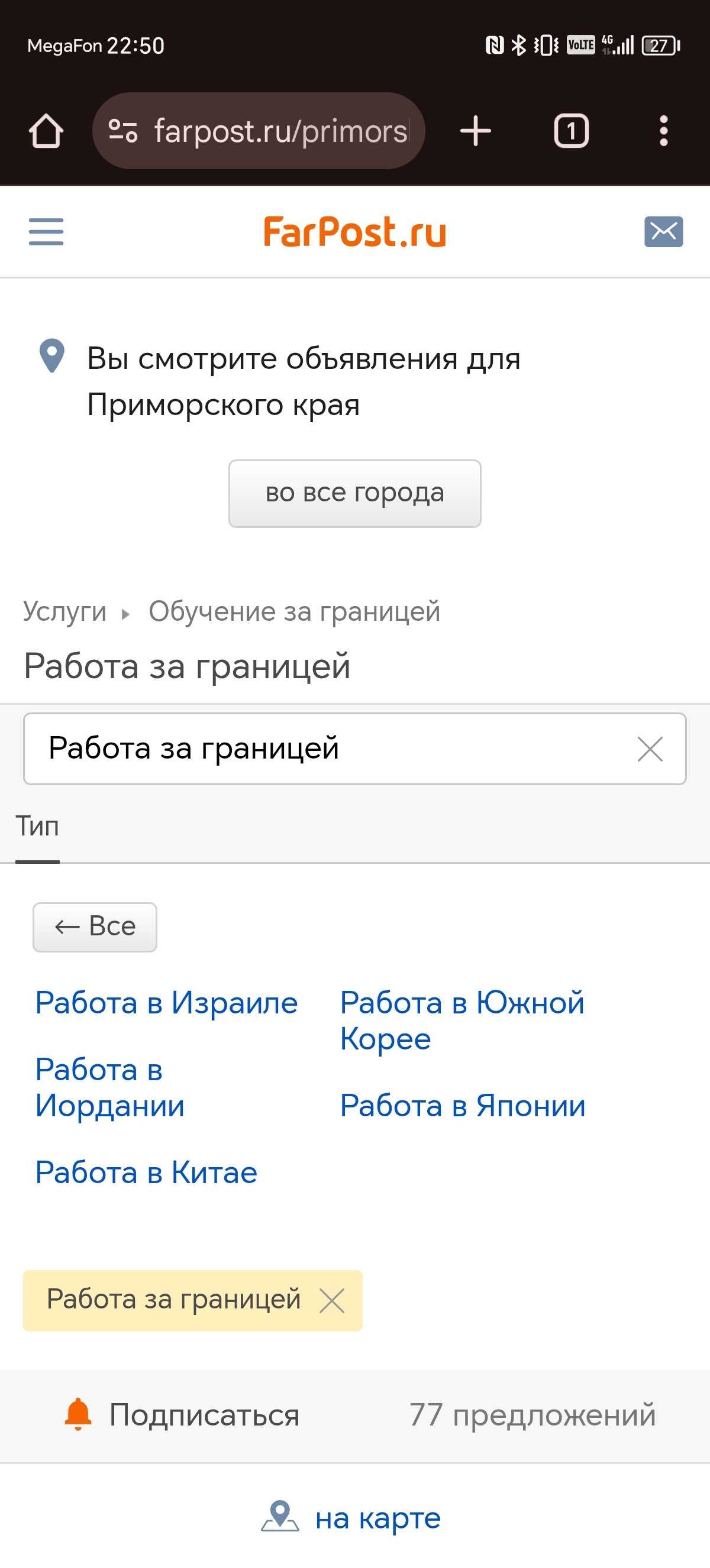This screenshot has height=1568, width=710.
Task: Tap the FarPost.ru logo
Action: pyautogui.click(x=354, y=232)
